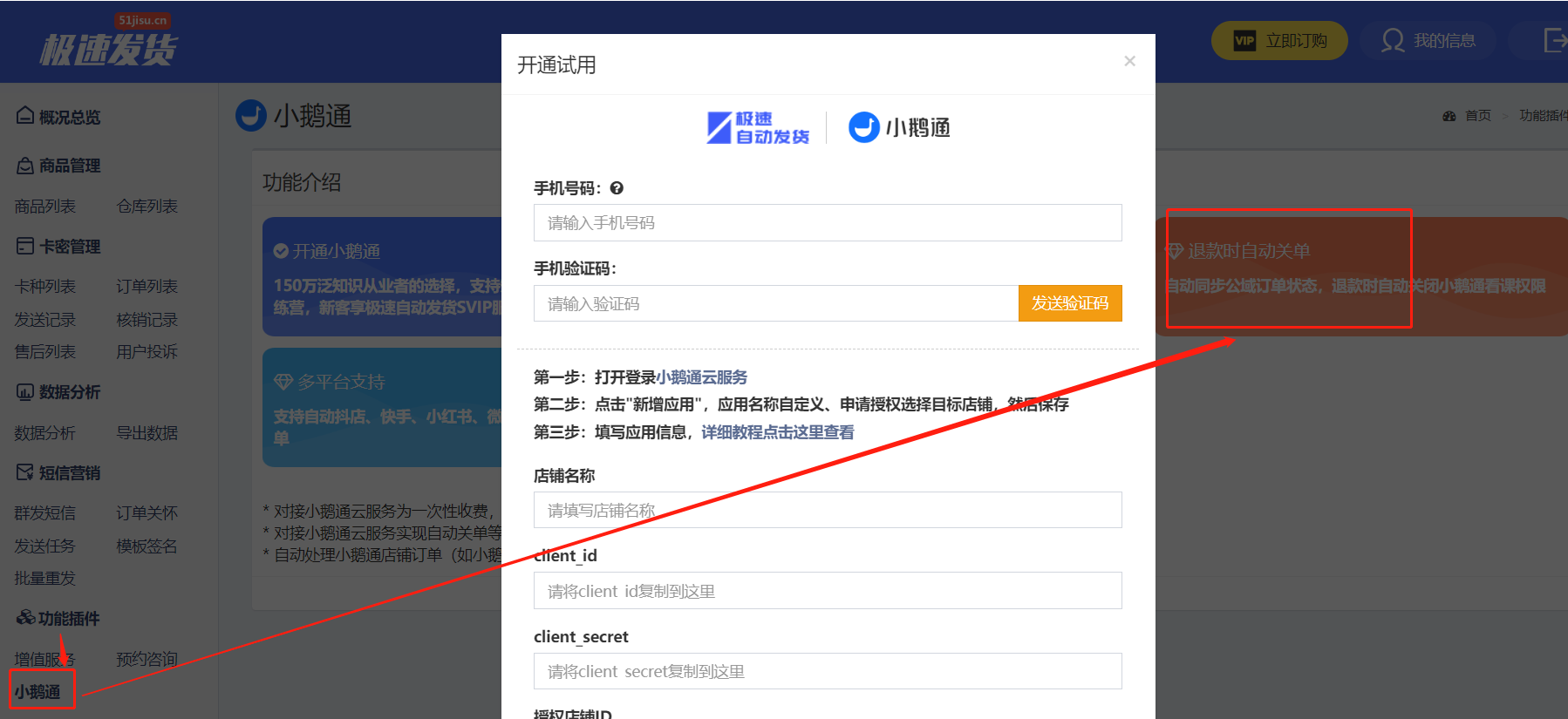Open 我的信息 user menu

tap(1428, 41)
